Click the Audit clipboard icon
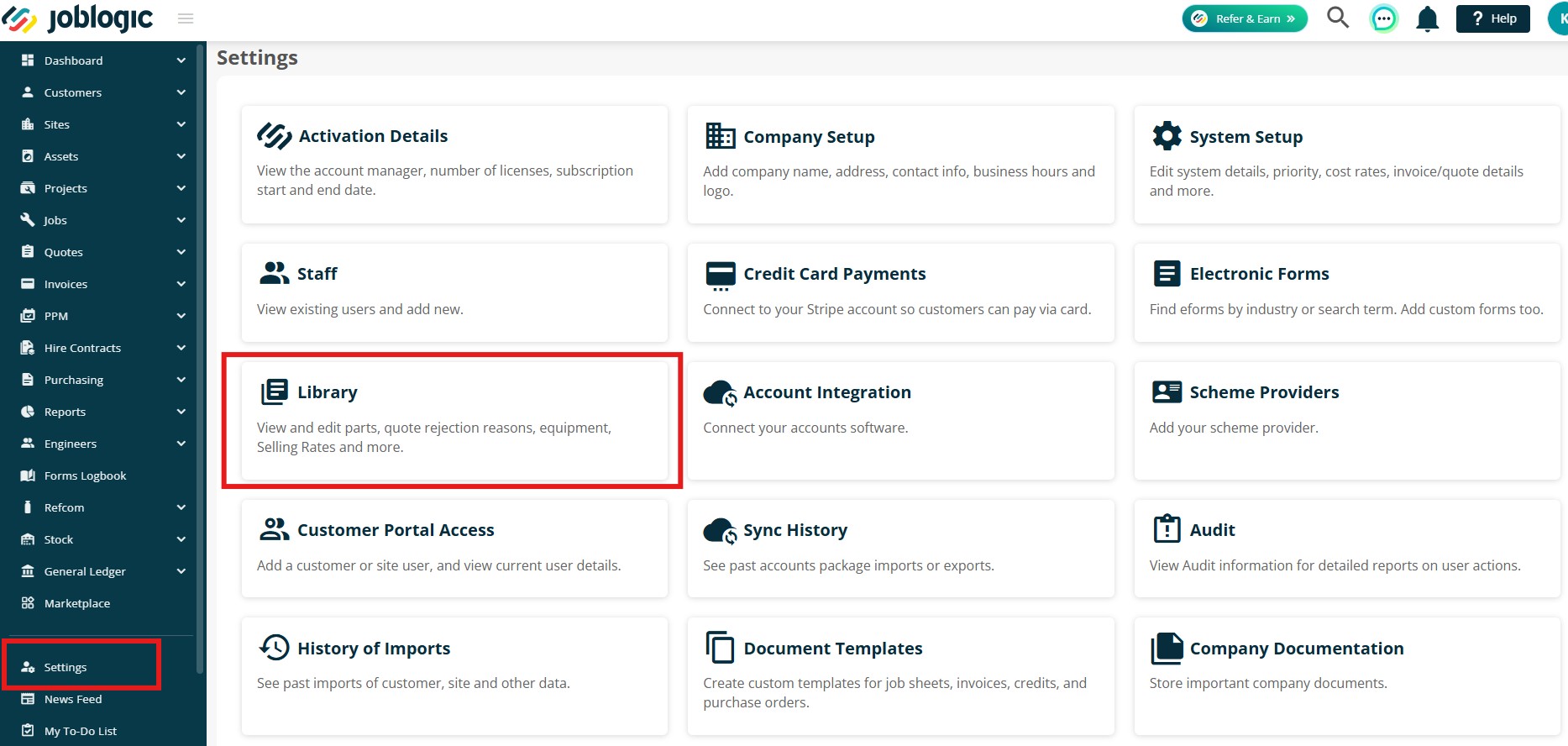1568x746 pixels. coord(1167,528)
